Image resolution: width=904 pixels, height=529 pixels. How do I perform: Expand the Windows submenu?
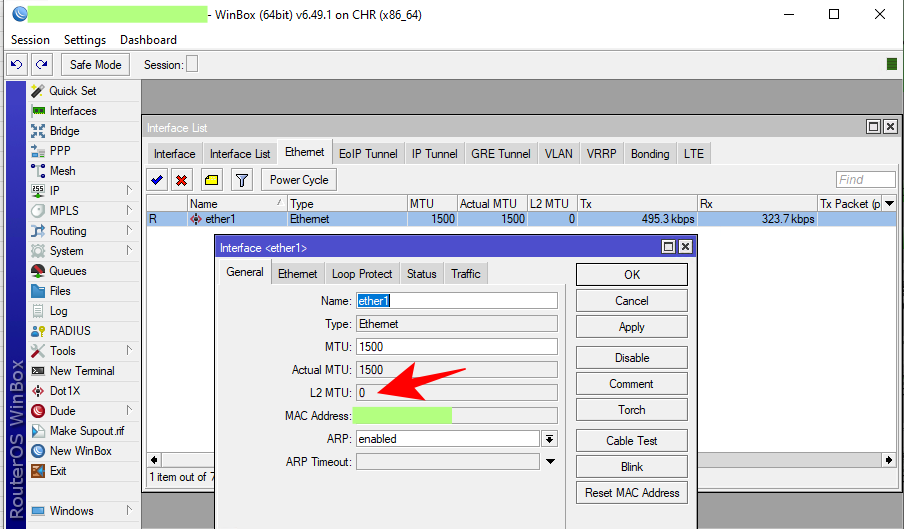(x=129, y=510)
